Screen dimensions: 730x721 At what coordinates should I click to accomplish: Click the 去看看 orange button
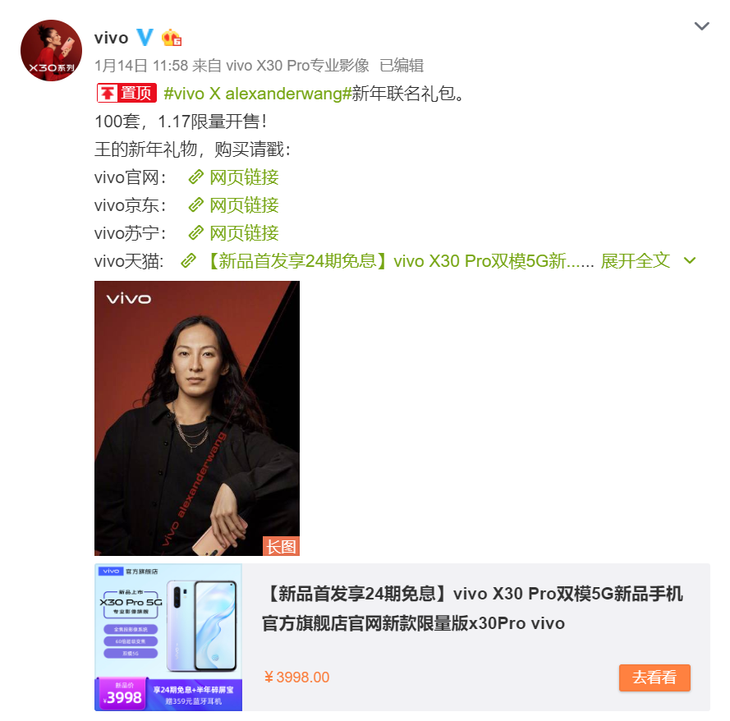[x=655, y=677]
